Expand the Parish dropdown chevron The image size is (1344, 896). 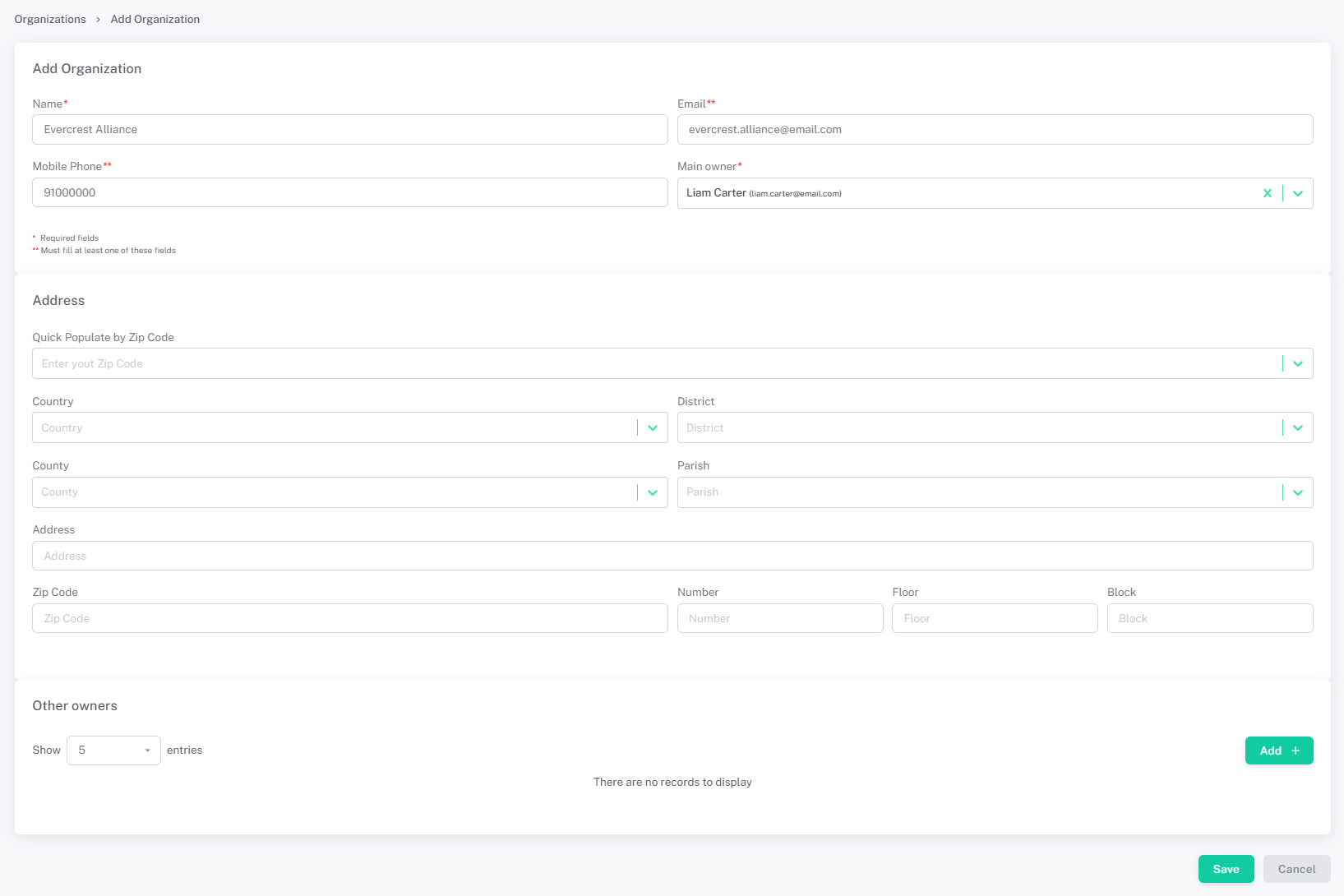tap(1298, 492)
